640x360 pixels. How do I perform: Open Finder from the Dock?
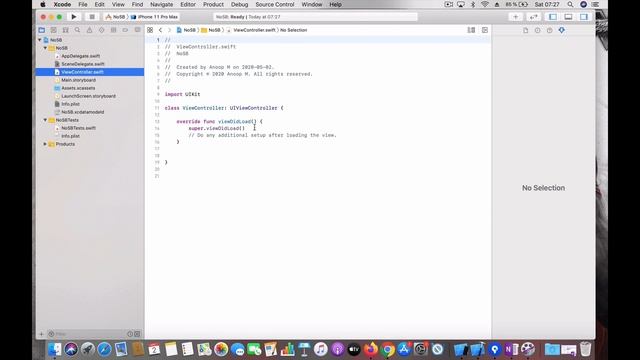tap(54, 349)
